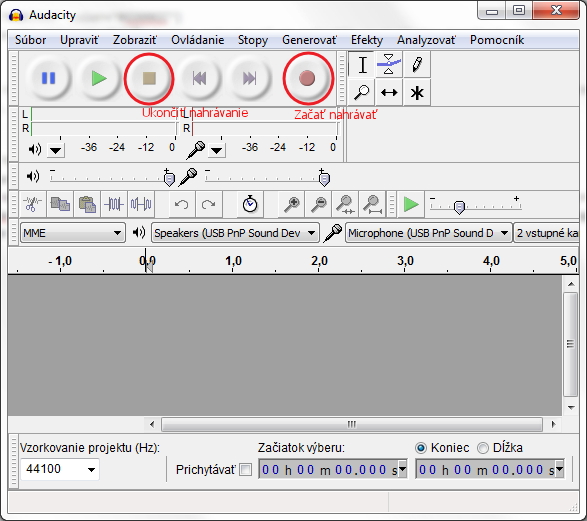Click the vertical scrollbar up arrow
Viewport: 587px width, 521px height.
pos(571,284)
